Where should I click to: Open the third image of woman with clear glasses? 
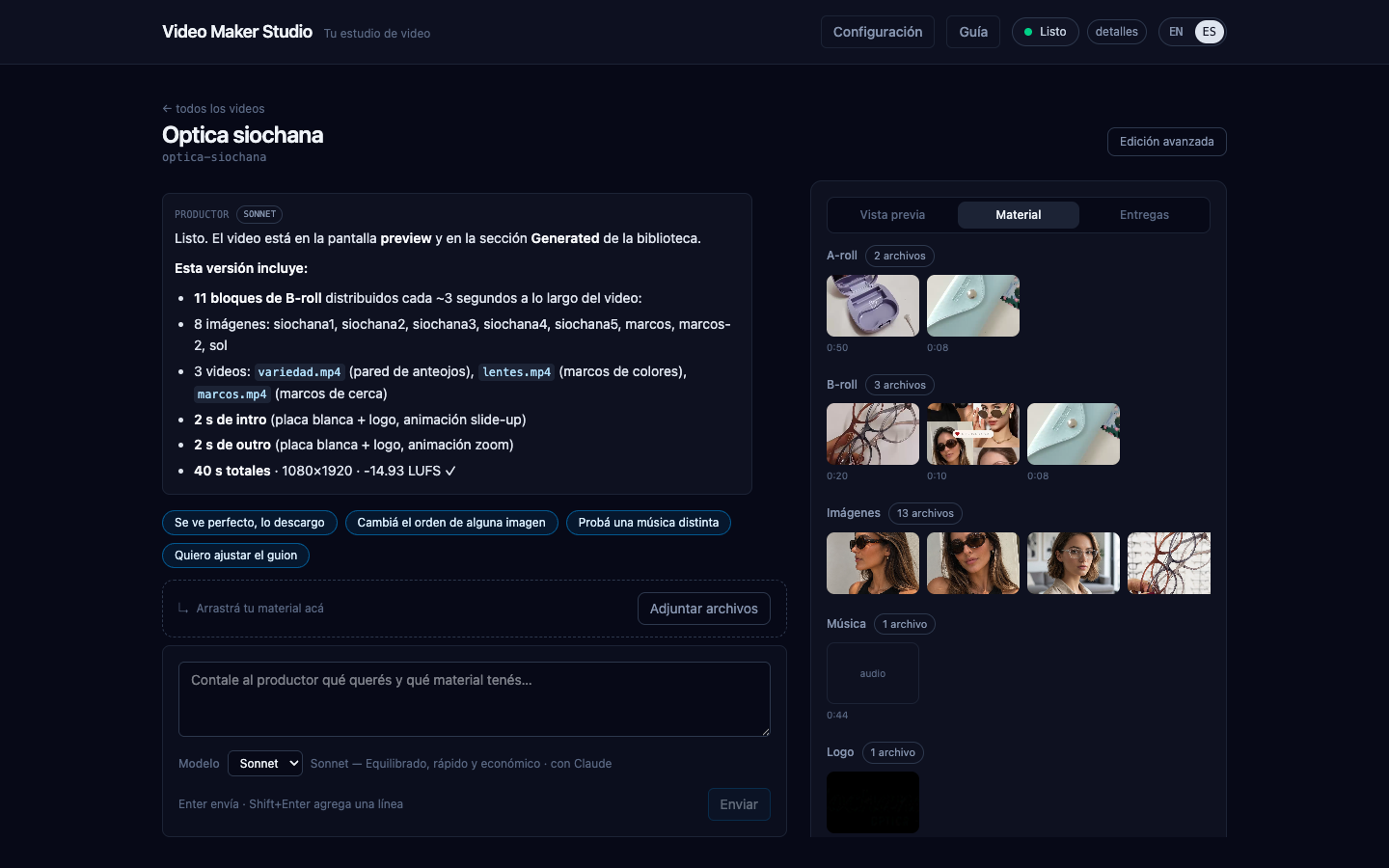tap(1074, 563)
